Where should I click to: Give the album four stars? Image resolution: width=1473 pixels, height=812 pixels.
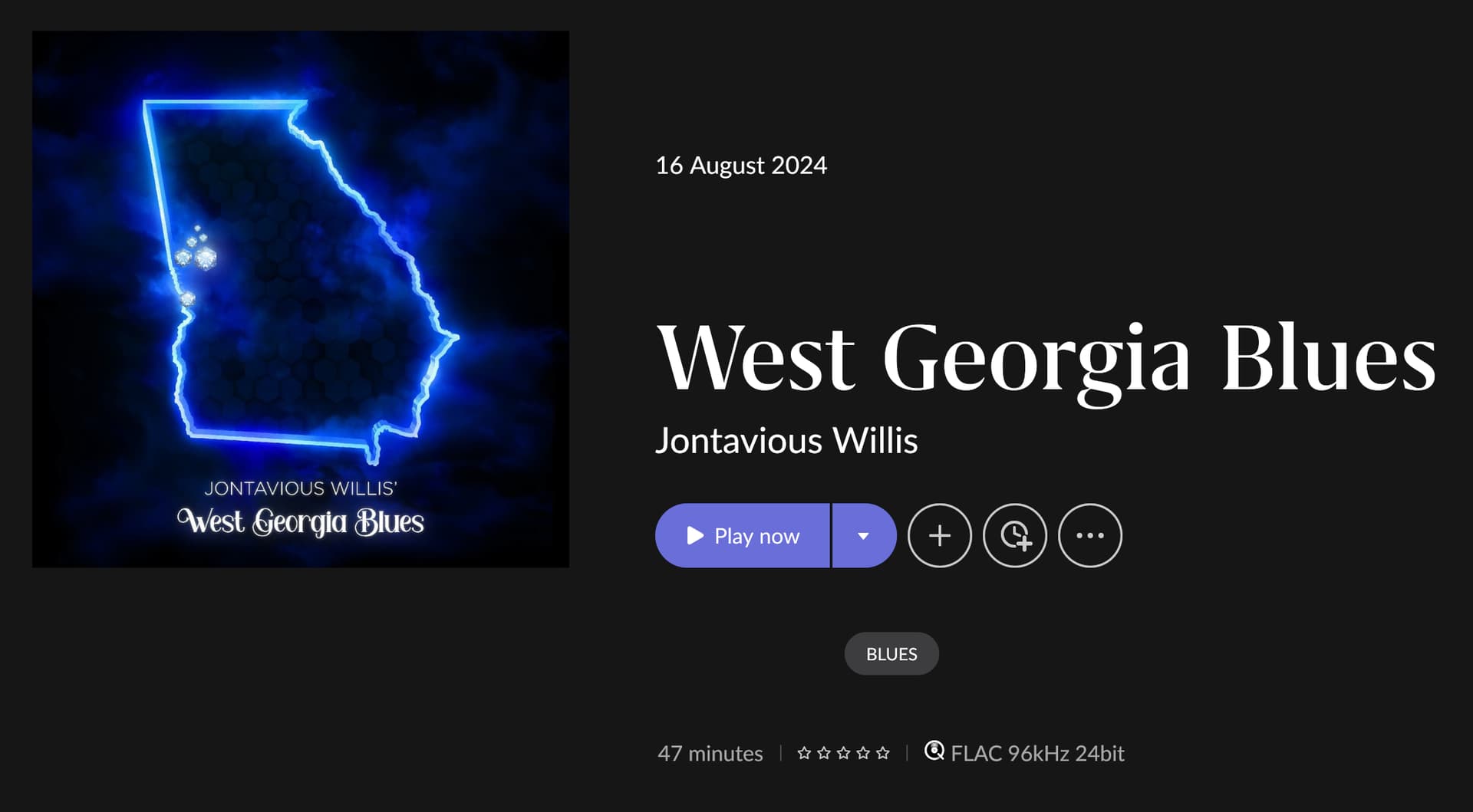coord(863,753)
